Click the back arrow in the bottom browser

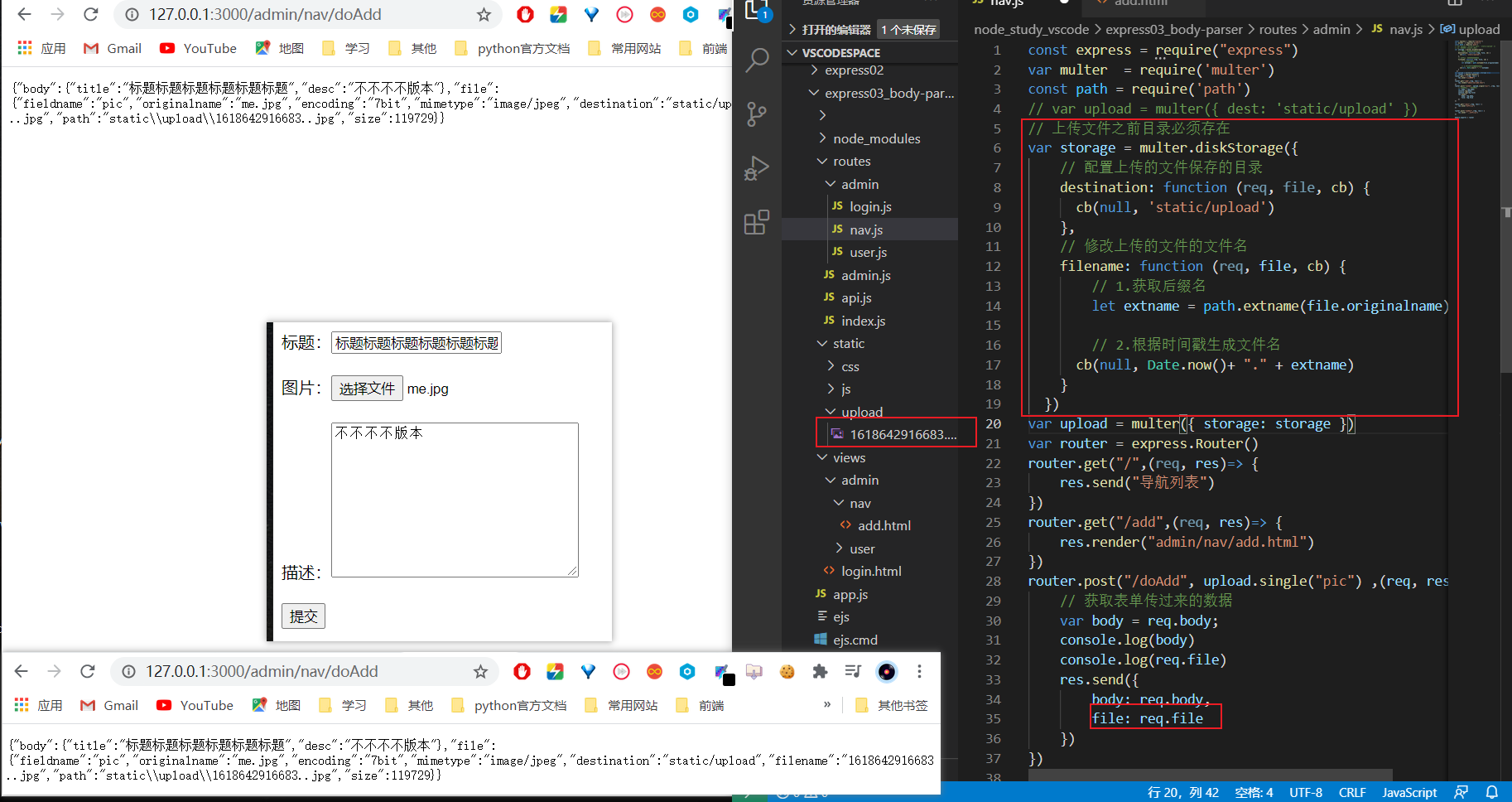22,671
